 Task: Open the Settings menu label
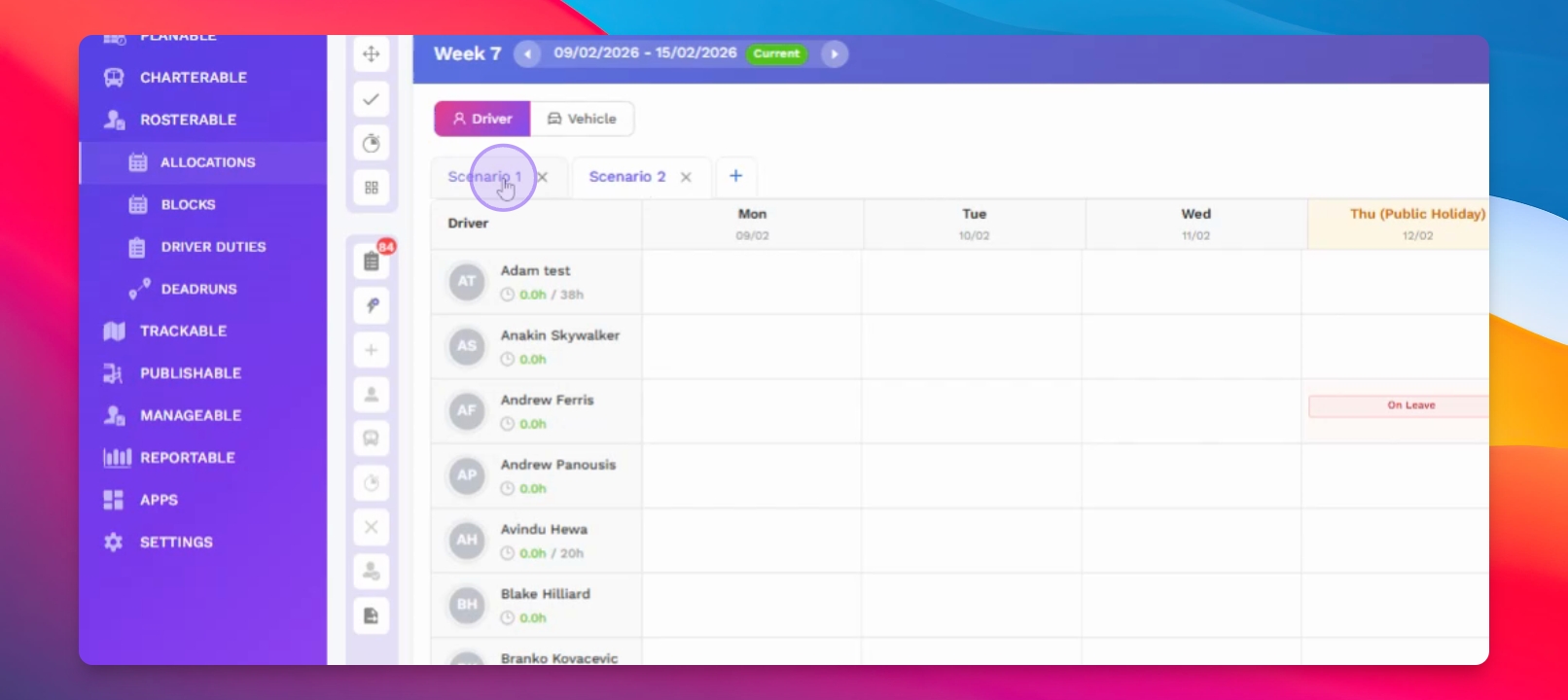coord(176,542)
